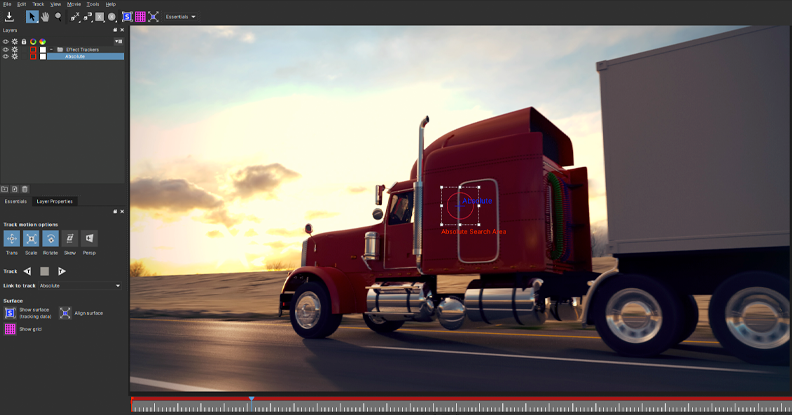
Task: Stop tracking with the square button
Action: [x=45, y=271]
